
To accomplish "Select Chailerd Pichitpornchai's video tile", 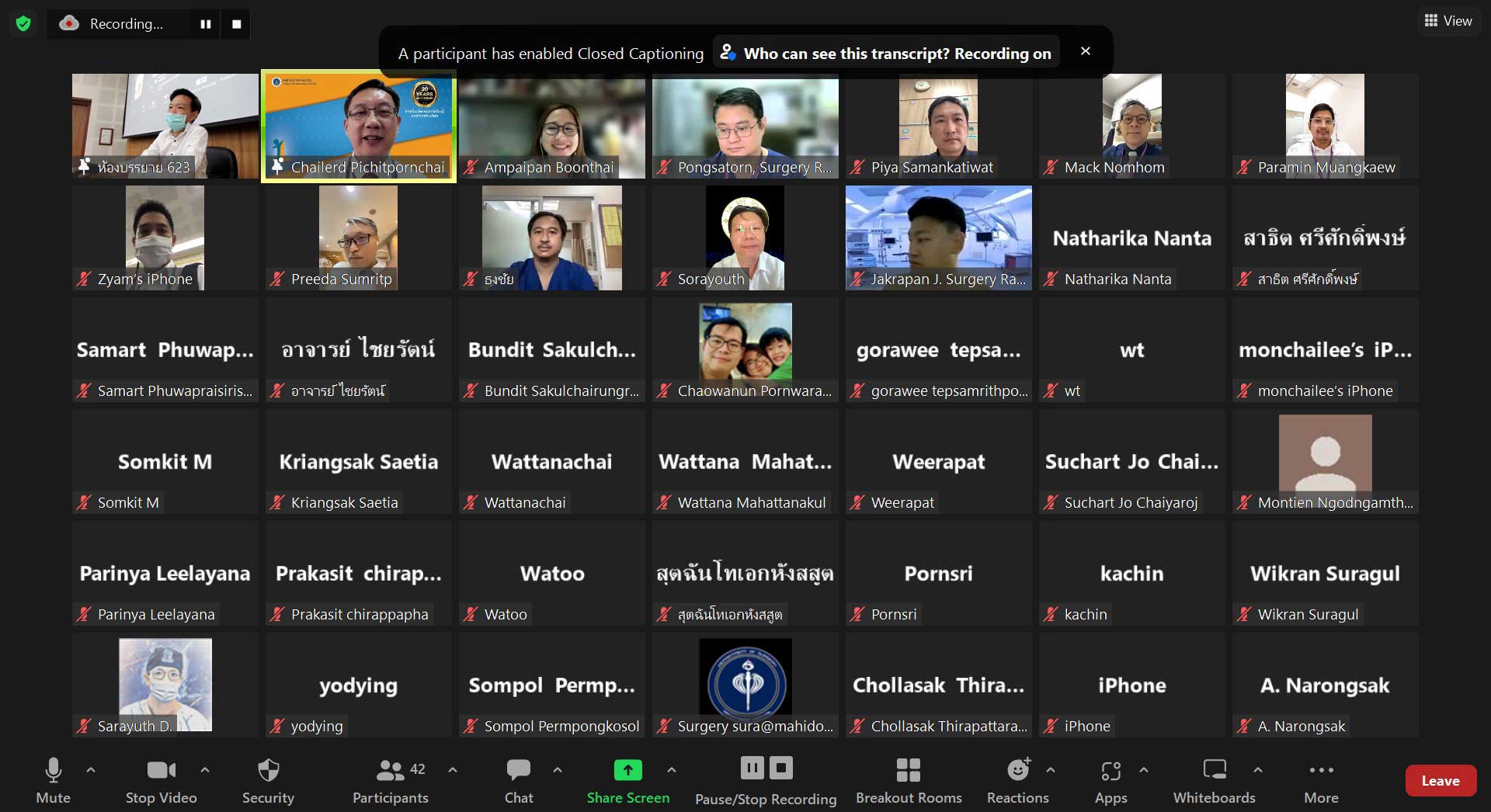I will tap(359, 124).
